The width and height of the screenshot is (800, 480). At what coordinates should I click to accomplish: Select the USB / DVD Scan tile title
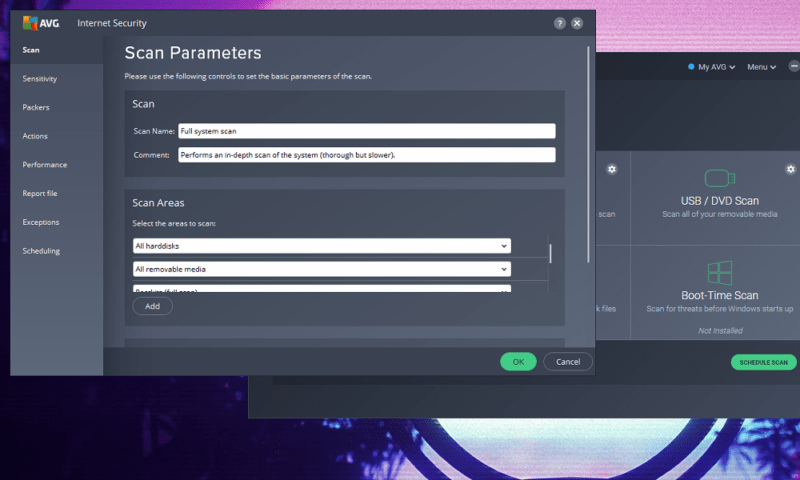(719, 201)
